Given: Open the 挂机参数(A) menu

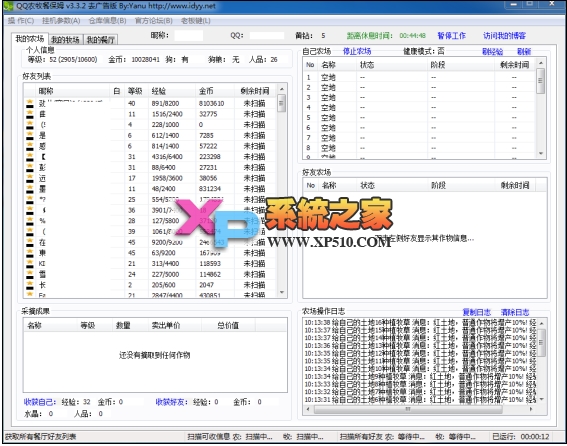Looking at the screenshot, I should (x=61, y=21).
